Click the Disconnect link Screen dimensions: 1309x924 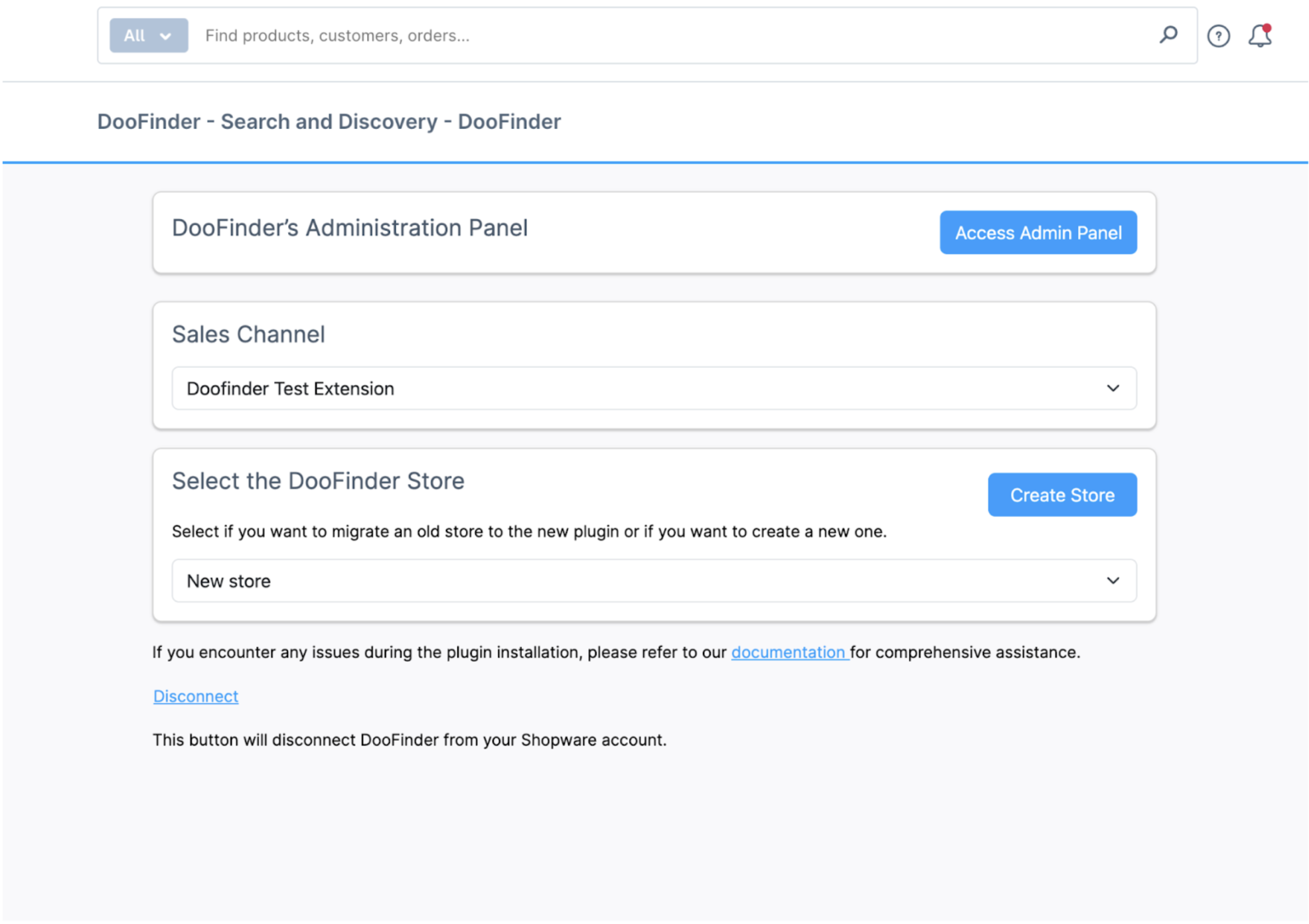point(195,696)
